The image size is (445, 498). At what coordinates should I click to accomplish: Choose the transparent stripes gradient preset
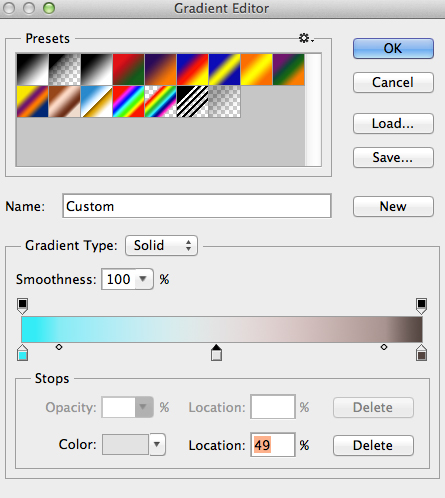click(192, 101)
